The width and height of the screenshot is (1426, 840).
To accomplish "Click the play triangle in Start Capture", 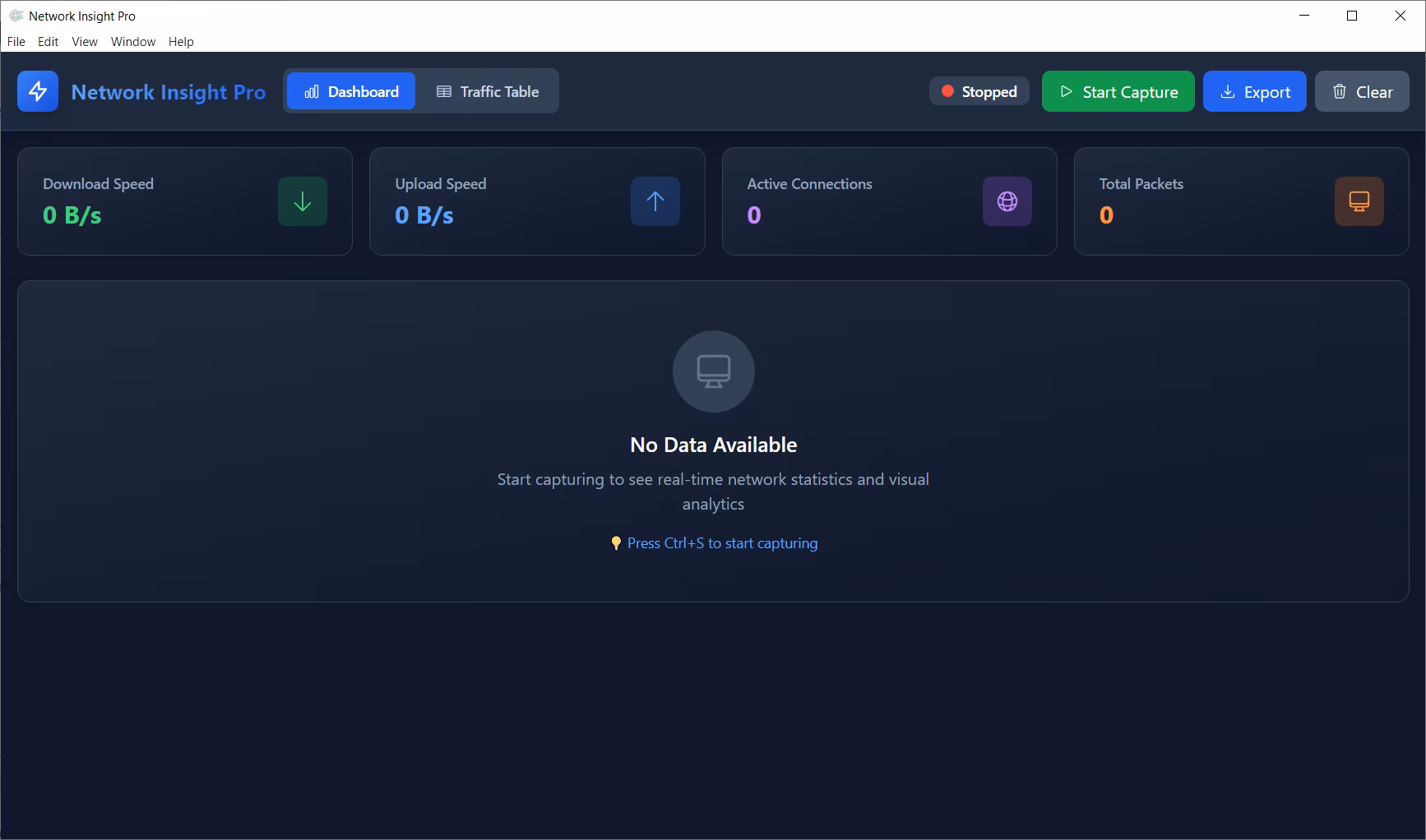I will tap(1066, 91).
